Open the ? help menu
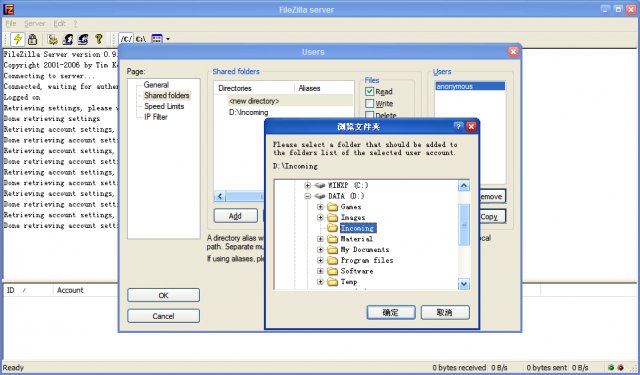Image resolution: width=640 pixels, height=375 pixels. point(76,24)
